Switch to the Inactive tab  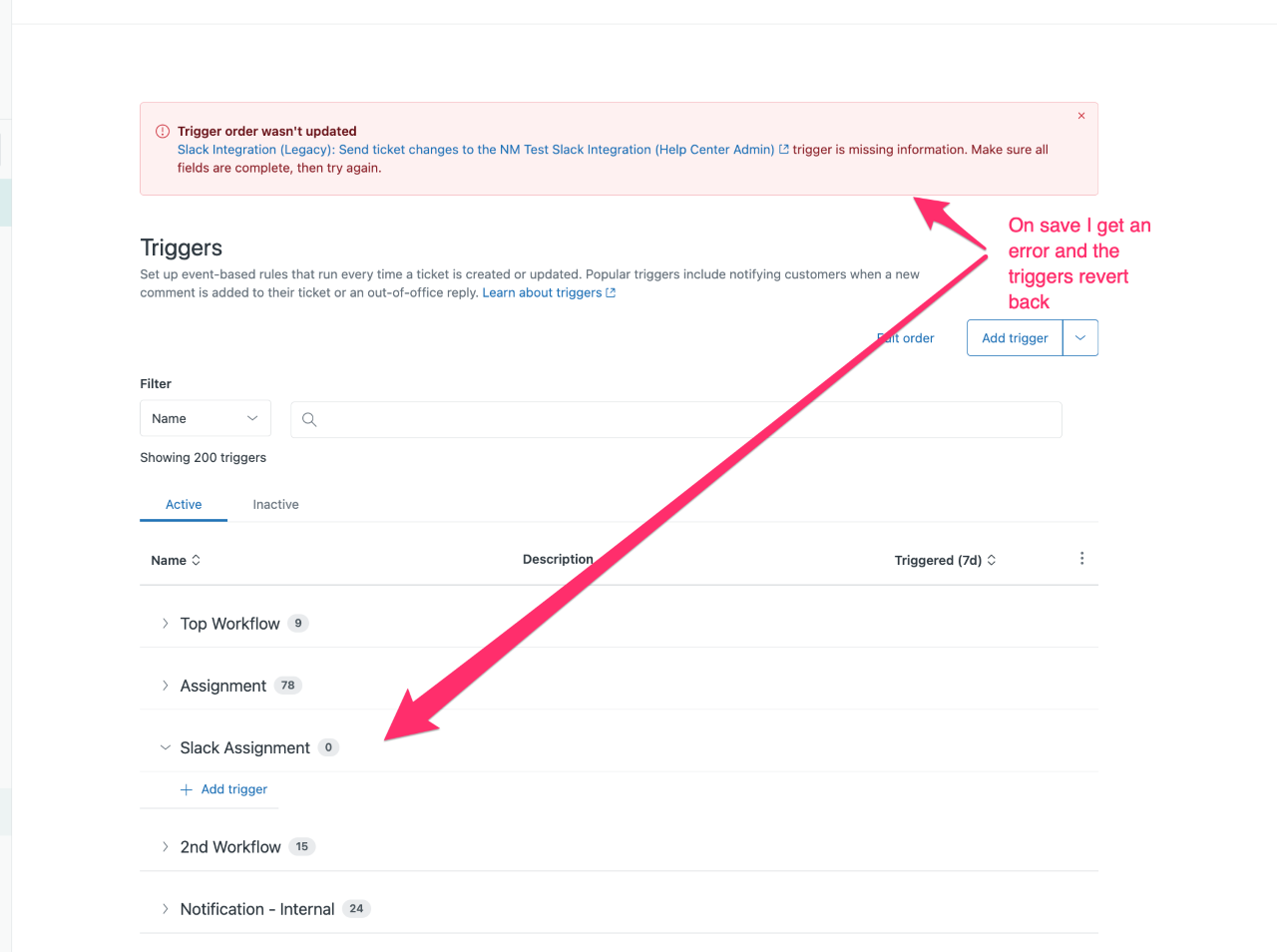(275, 504)
